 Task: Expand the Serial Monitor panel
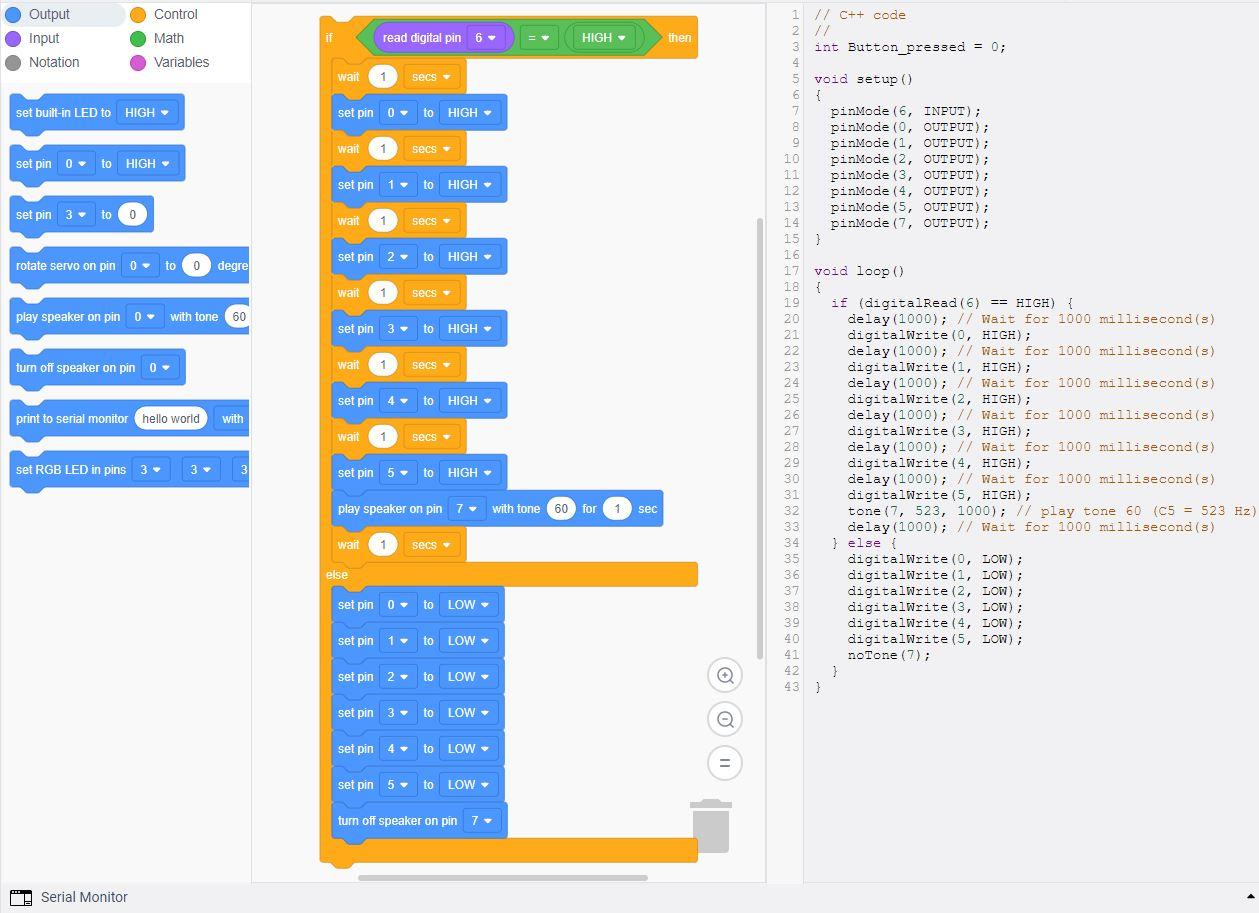click(x=84, y=898)
